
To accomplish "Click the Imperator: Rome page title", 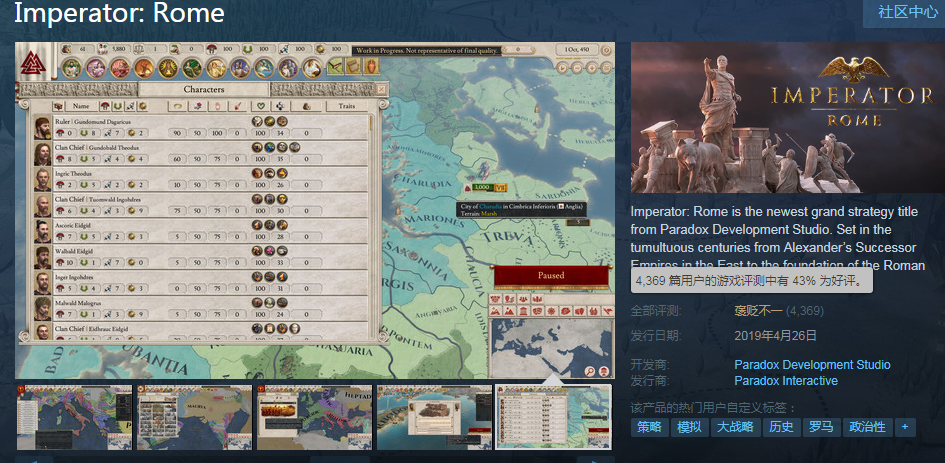I will pos(119,13).
